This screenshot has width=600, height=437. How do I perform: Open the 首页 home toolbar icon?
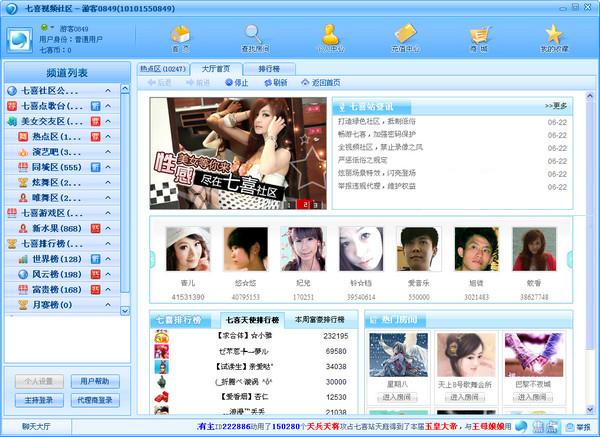tap(181, 38)
